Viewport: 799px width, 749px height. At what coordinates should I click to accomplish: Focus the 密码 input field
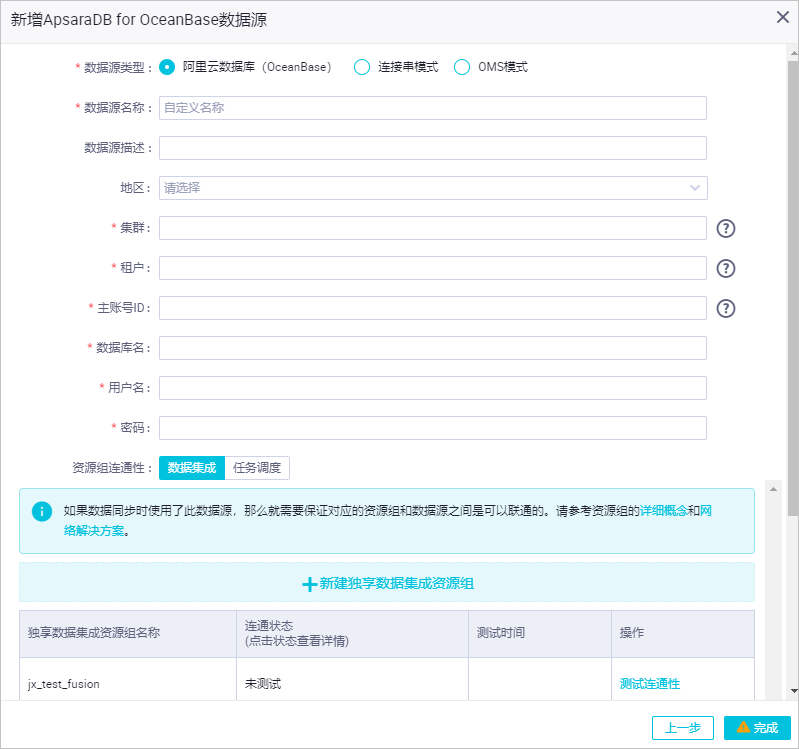coord(433,428)
